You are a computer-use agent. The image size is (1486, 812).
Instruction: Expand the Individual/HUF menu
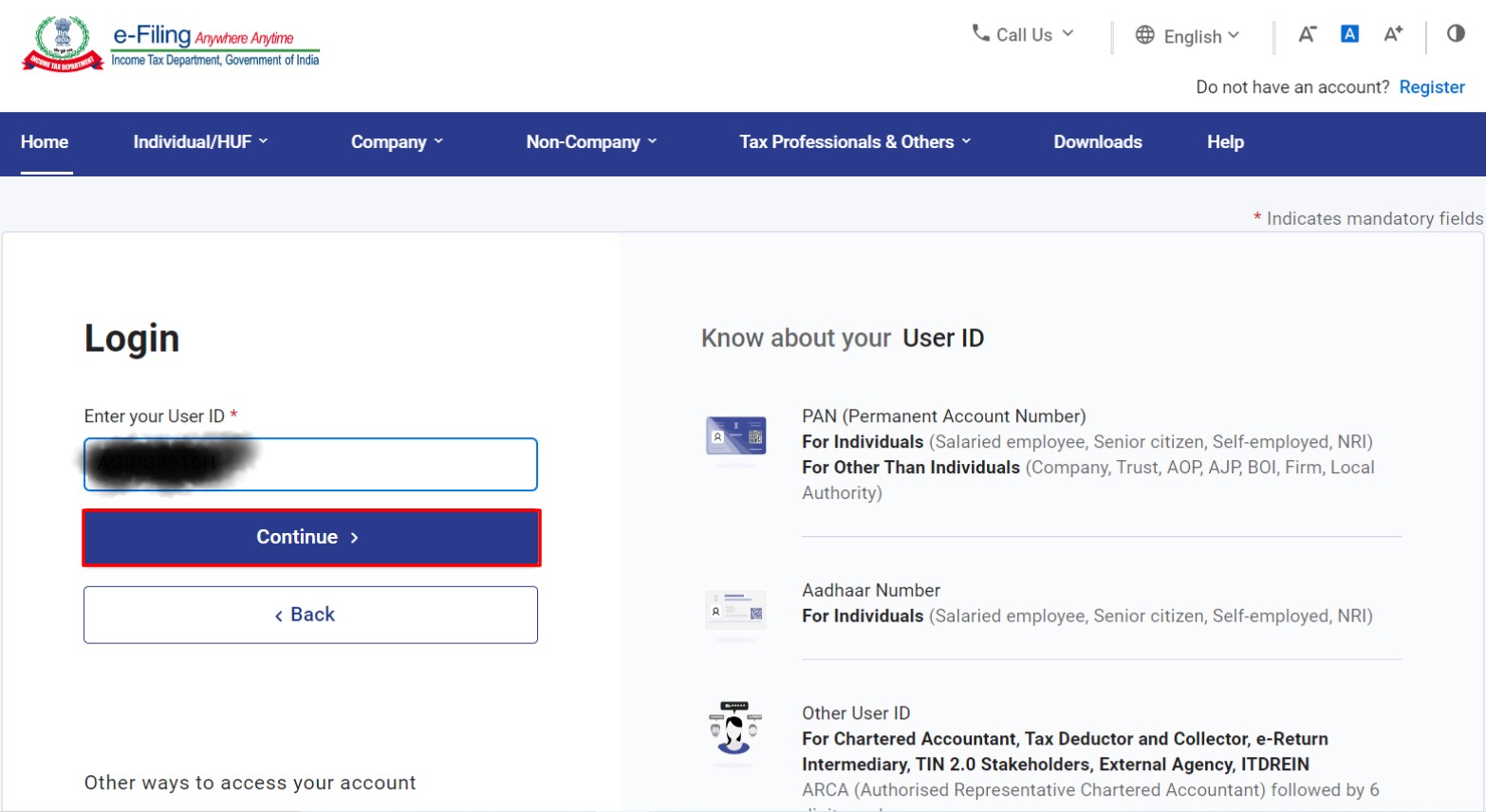pos(200,142)
